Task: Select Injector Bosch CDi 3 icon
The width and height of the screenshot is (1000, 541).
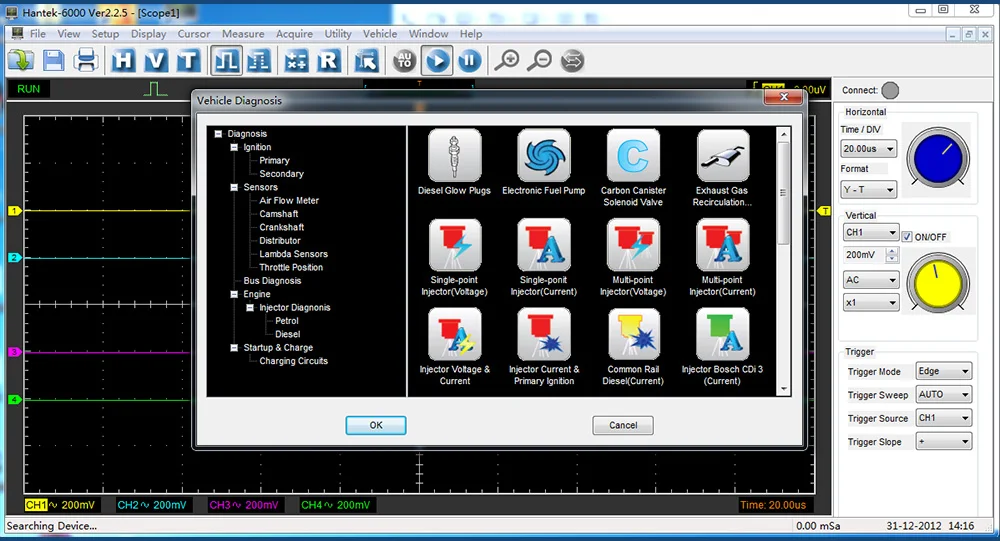Action: 722,334
